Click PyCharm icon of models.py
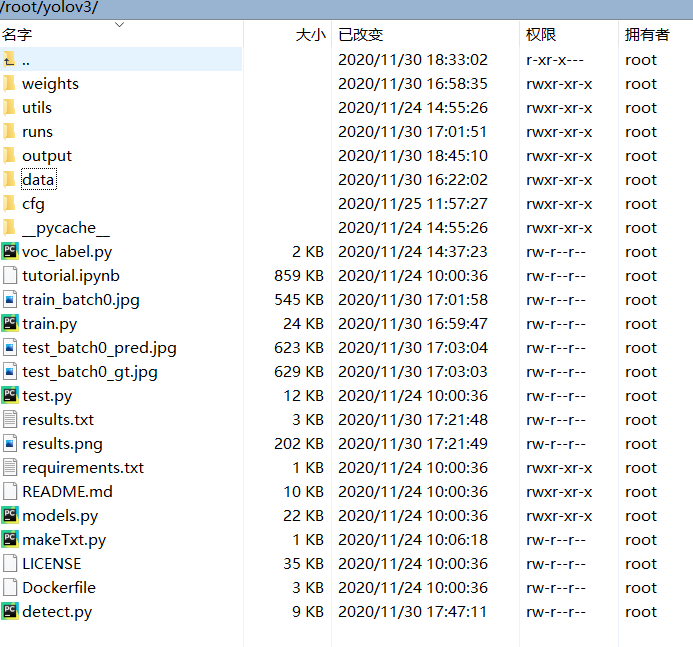 10,515
